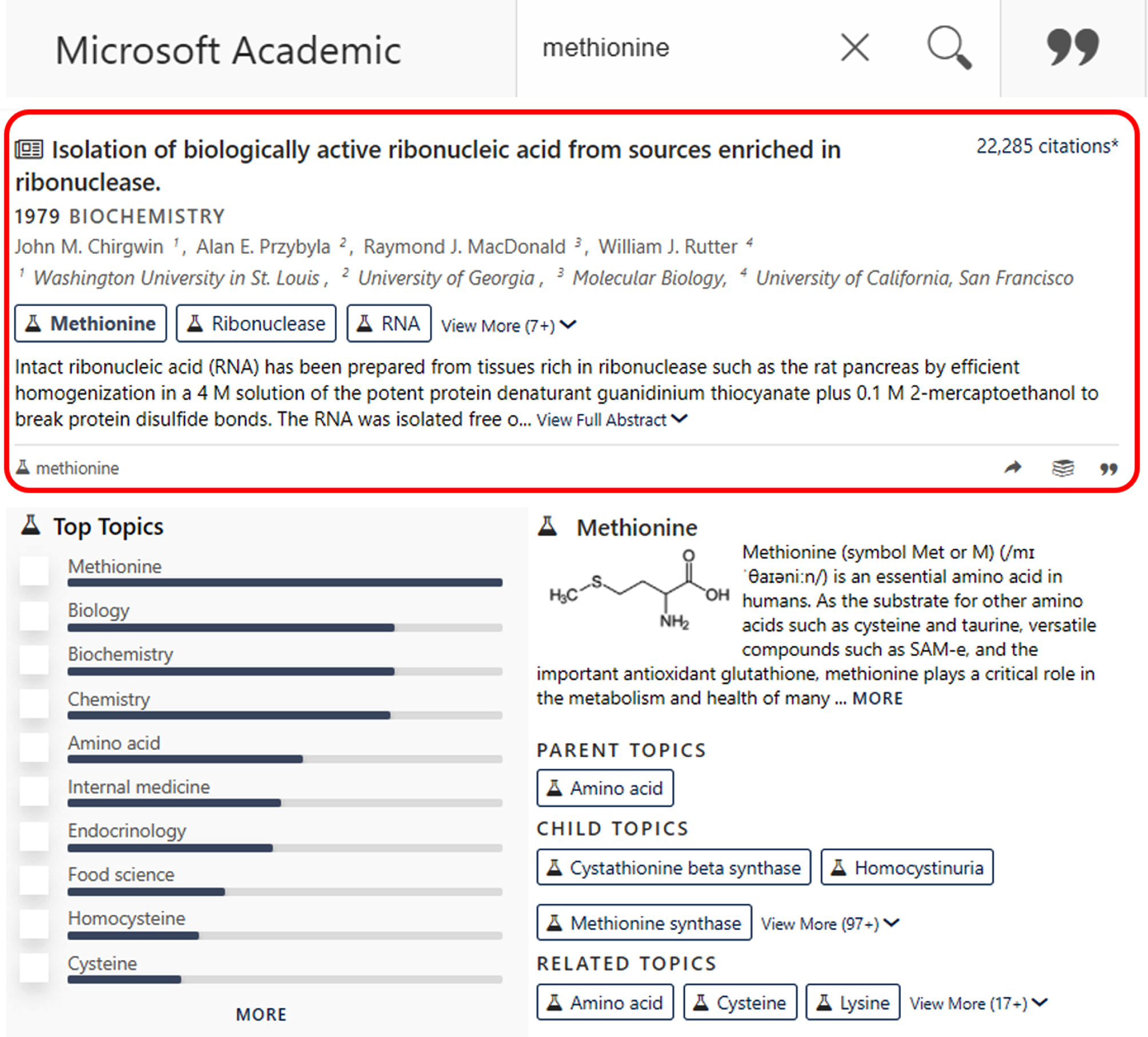
Task: Expand View More (97+) child topics
Action: (x=830, y=923)
